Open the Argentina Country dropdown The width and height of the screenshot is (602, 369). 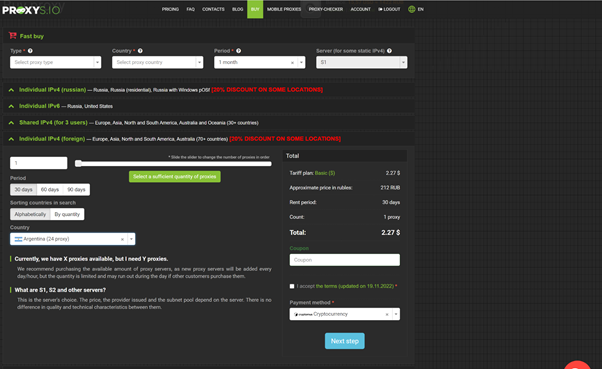pos(73,239)
